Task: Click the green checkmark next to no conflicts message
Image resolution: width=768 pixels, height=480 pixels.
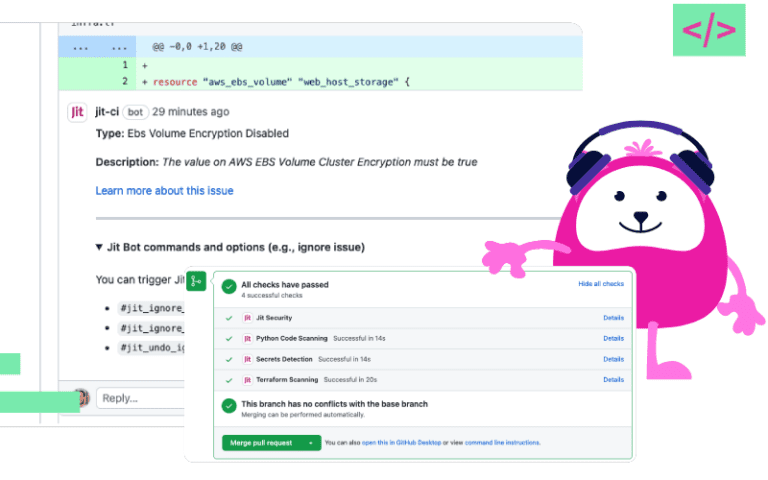Action: [x=229, y=406]
